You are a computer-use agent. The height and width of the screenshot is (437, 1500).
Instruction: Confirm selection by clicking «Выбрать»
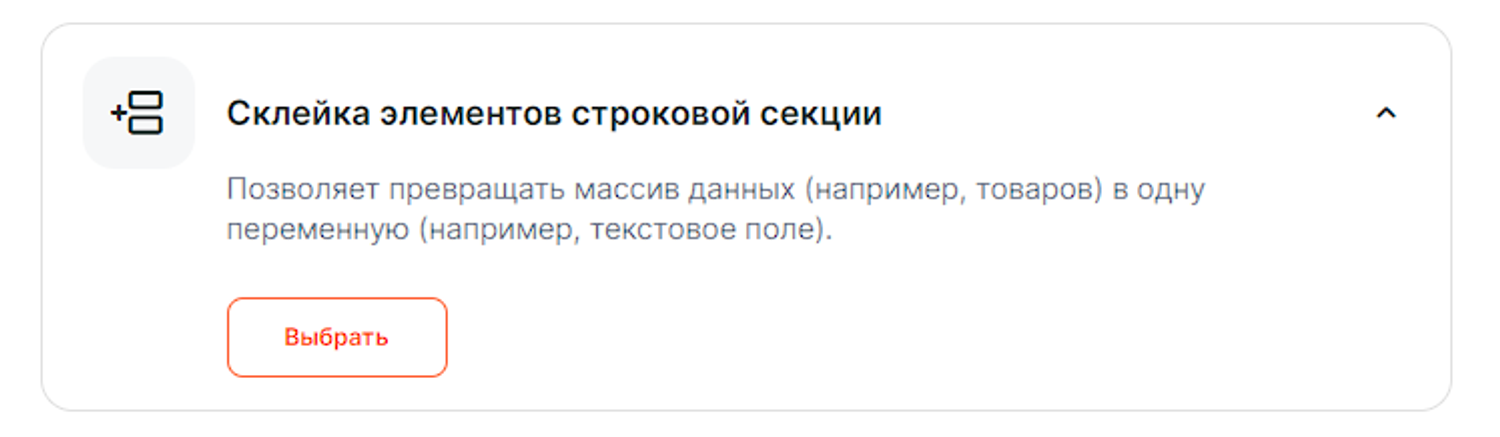click(336, 337)
